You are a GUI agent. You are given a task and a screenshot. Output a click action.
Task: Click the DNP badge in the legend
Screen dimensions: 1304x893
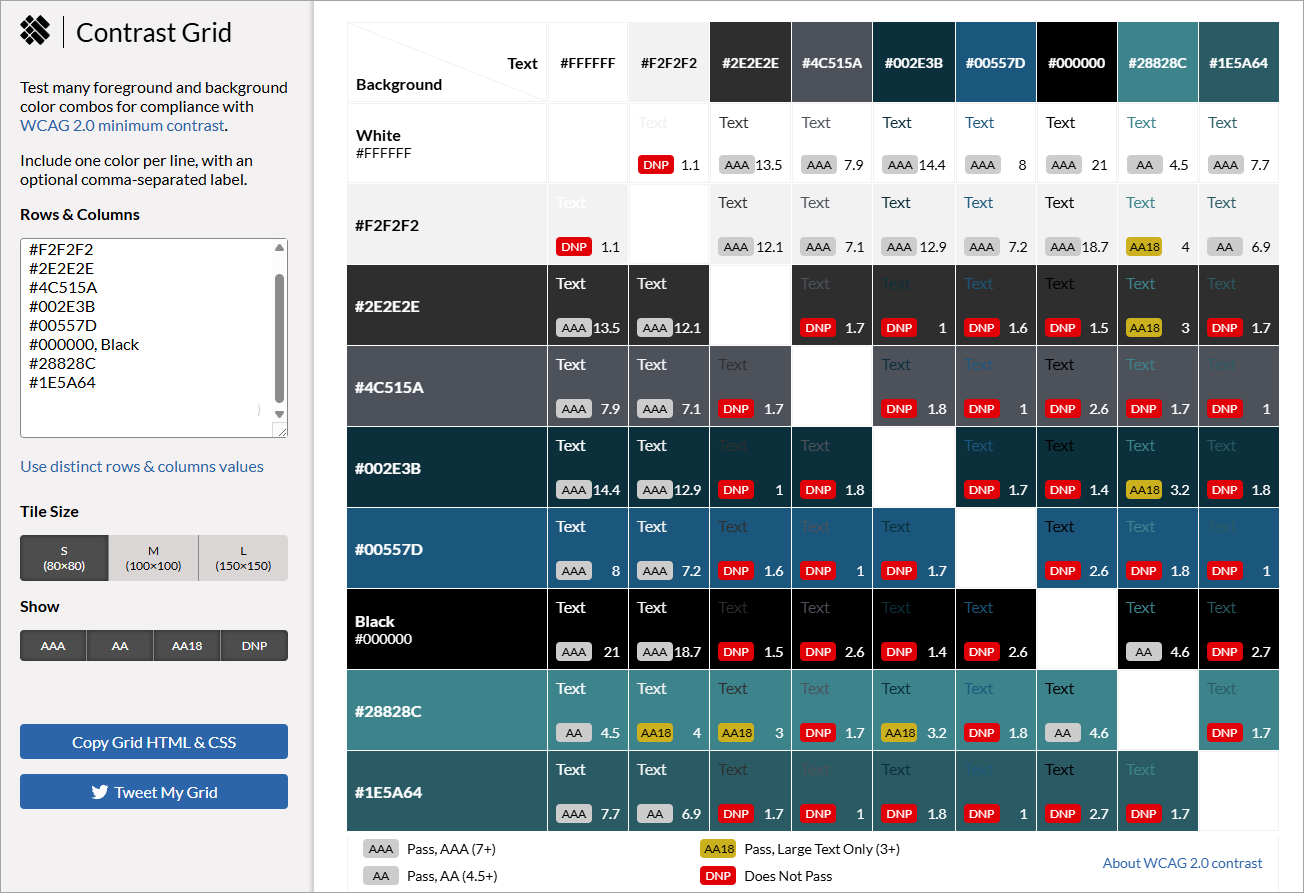pyautogui.click(x=718, y=876)
